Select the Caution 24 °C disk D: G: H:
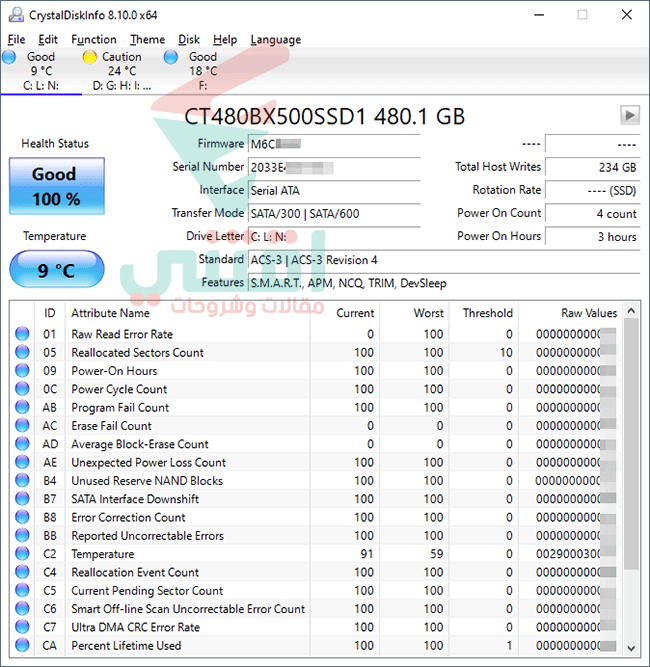Screen dimensions: 650x667 click(x=122, y=71)
